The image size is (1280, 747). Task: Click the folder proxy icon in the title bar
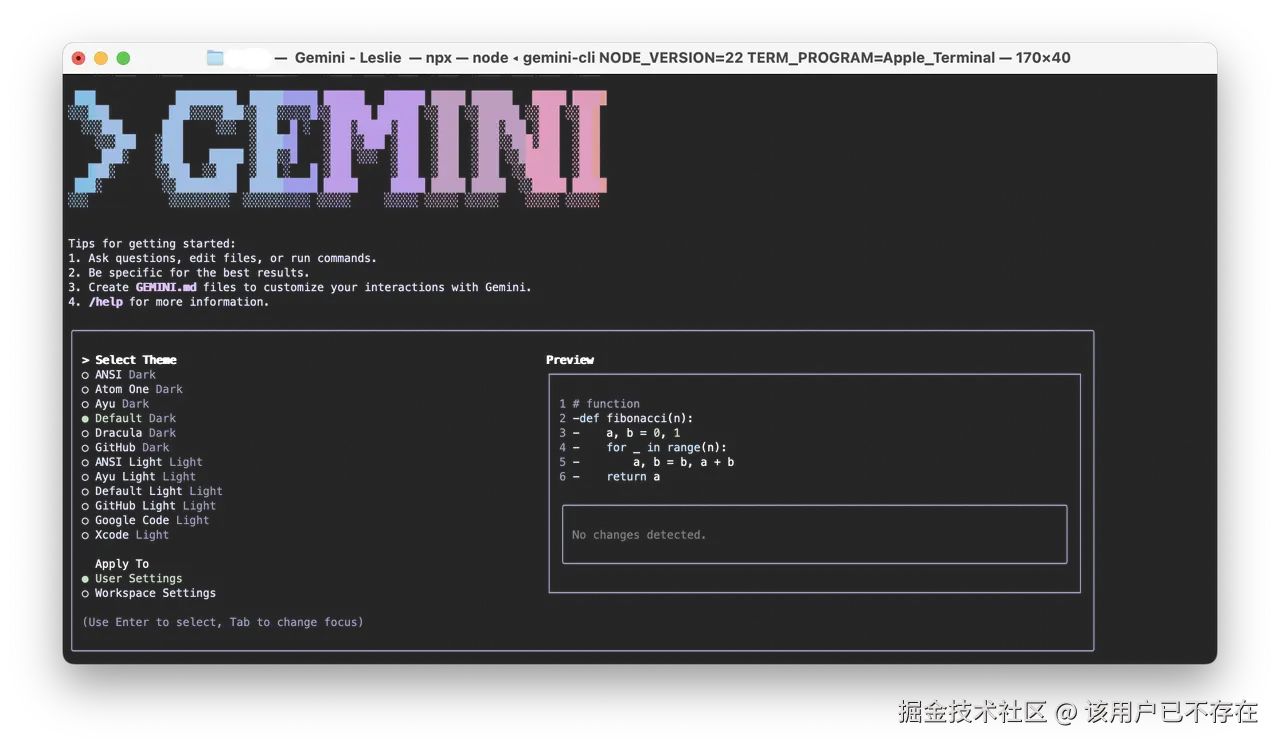[215, 58]
